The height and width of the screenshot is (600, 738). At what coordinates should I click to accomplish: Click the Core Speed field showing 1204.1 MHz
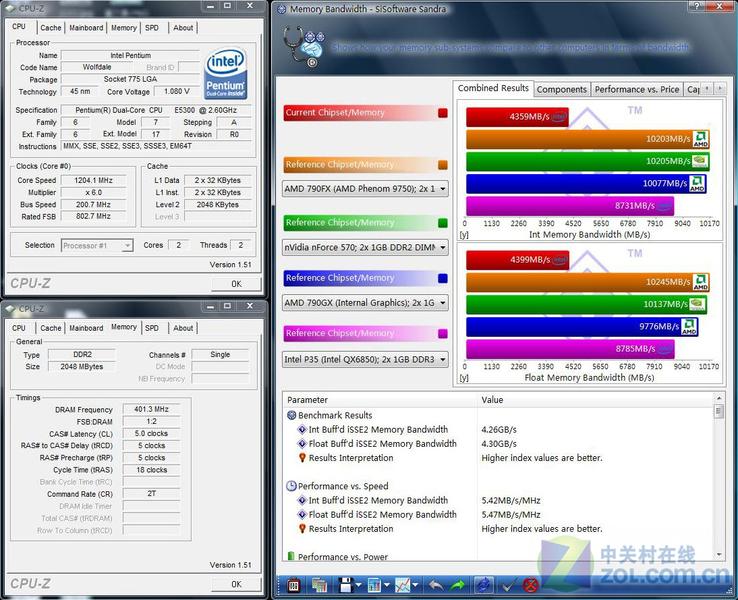(x=94, y=180)
